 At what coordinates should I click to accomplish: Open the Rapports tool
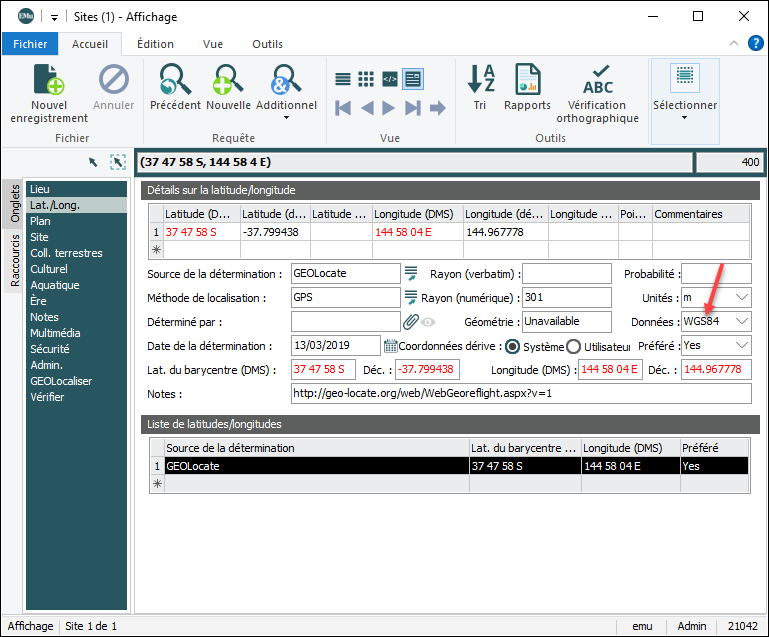pos(527,81)
